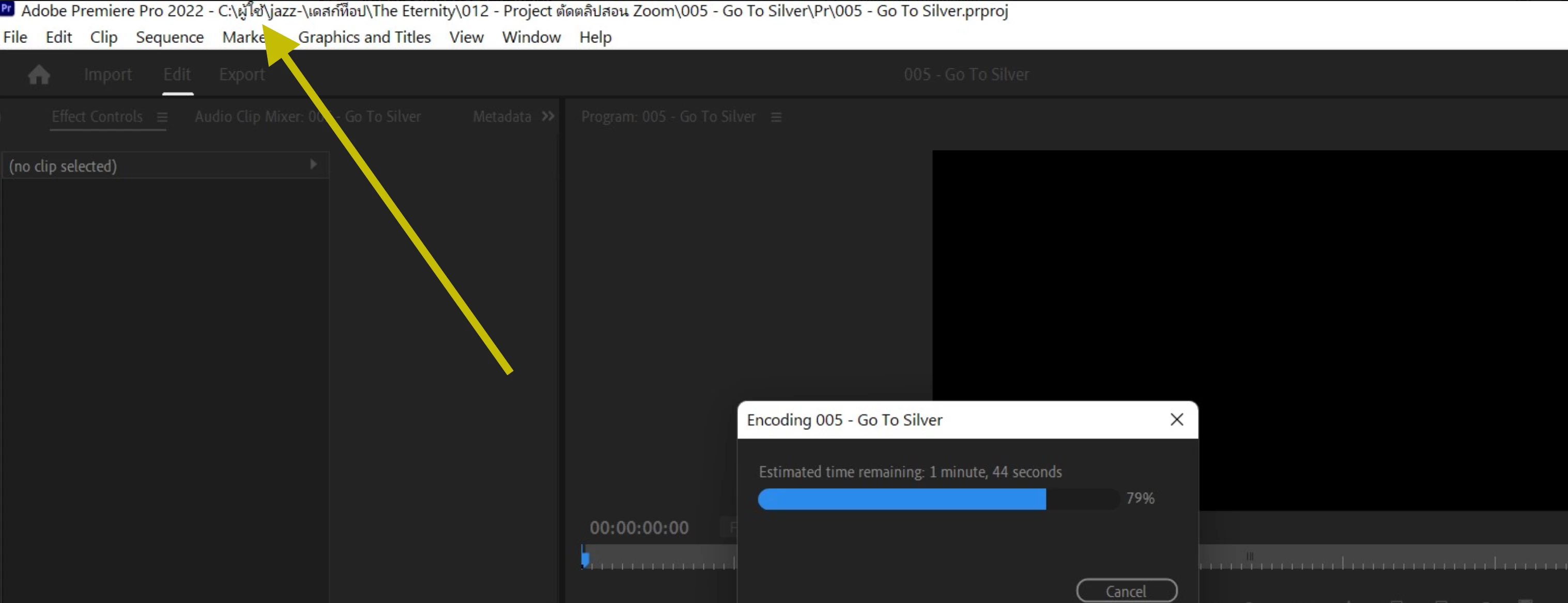Cancel the encoding process

click(1126, 591)
